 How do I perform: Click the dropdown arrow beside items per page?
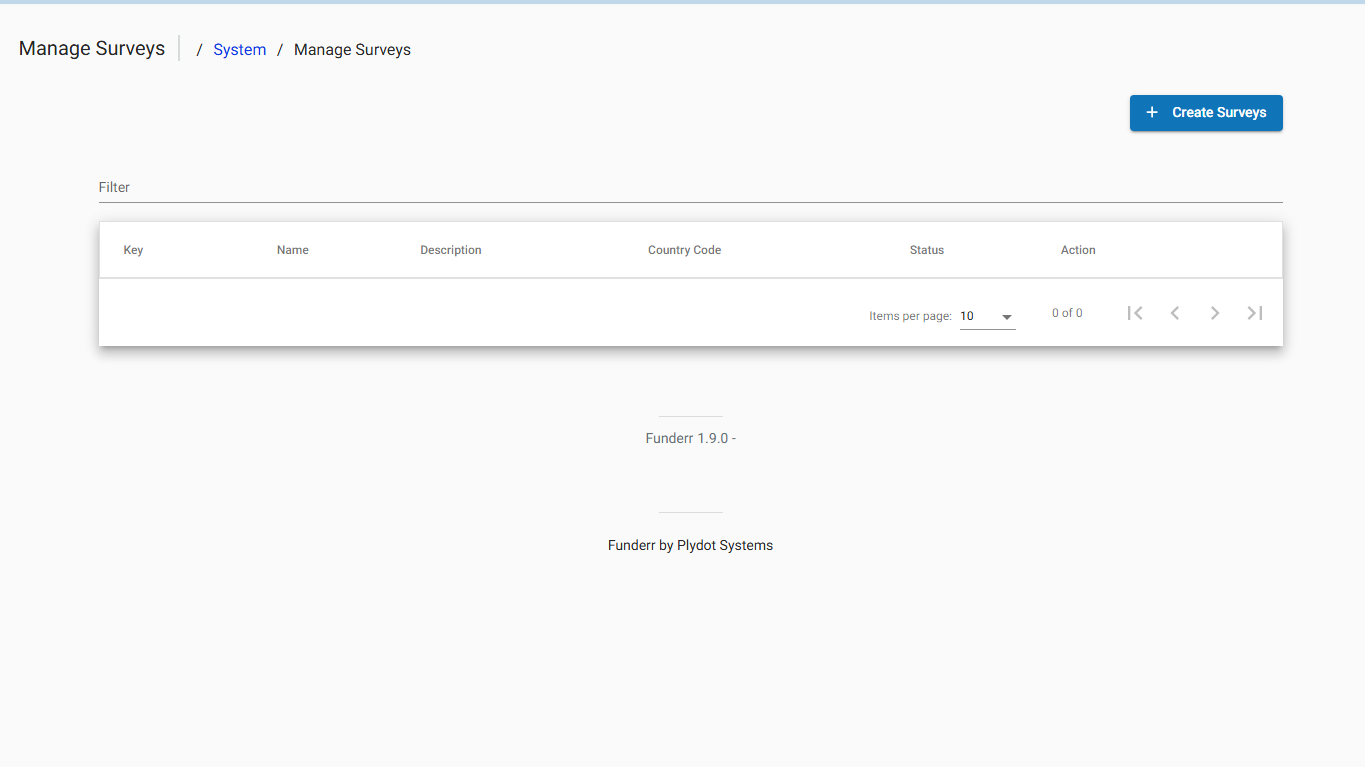click(x=1007, y=316)
